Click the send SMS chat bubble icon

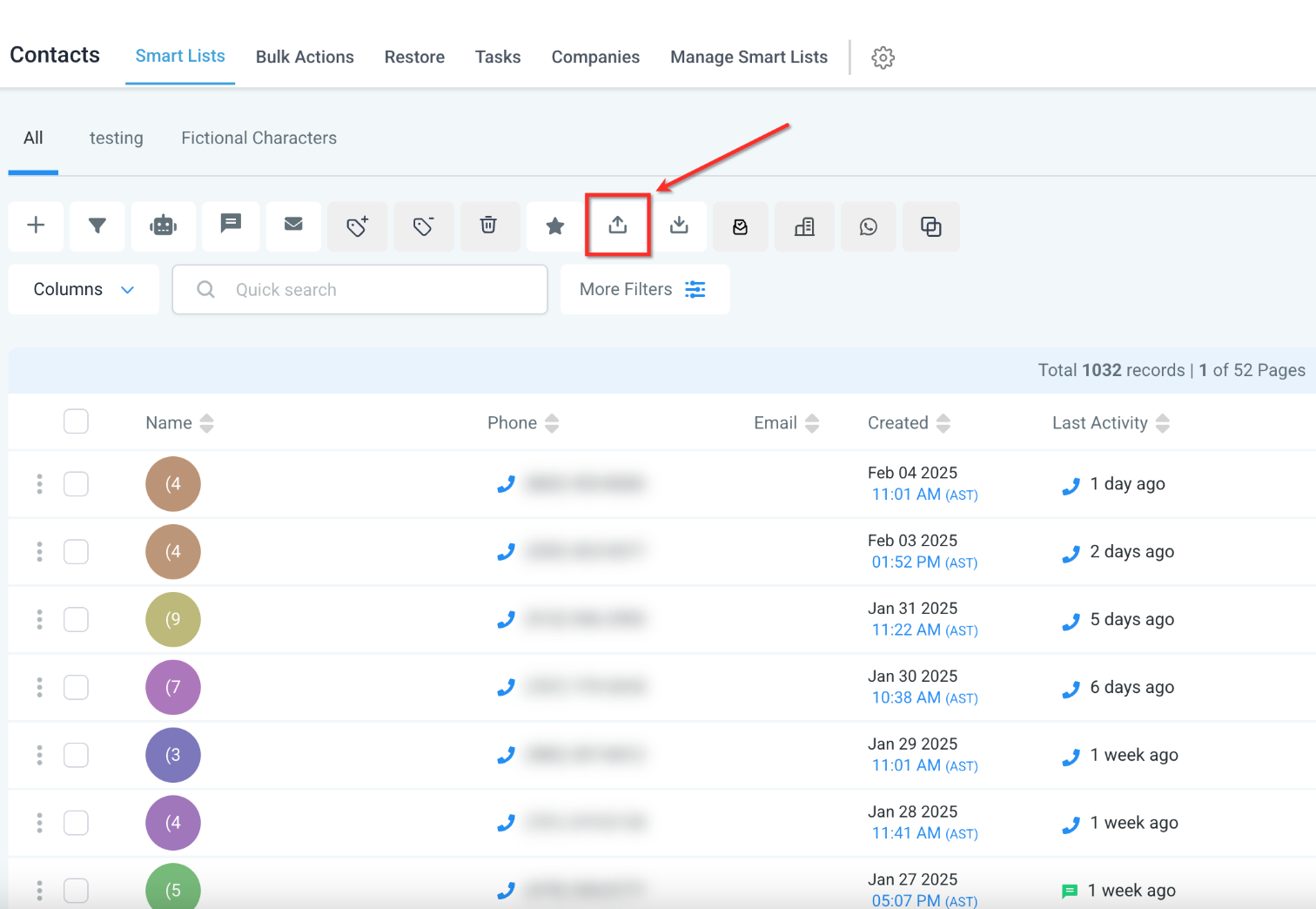coord(231,226)
